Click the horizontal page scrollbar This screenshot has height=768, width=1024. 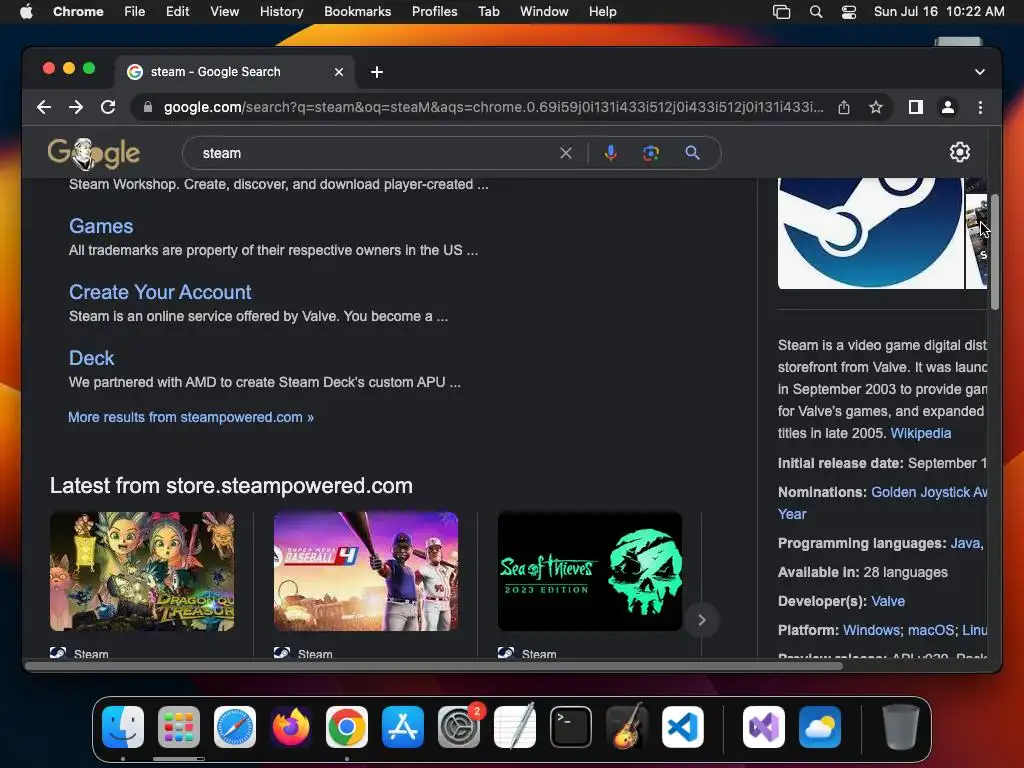(x=434, y=666)
